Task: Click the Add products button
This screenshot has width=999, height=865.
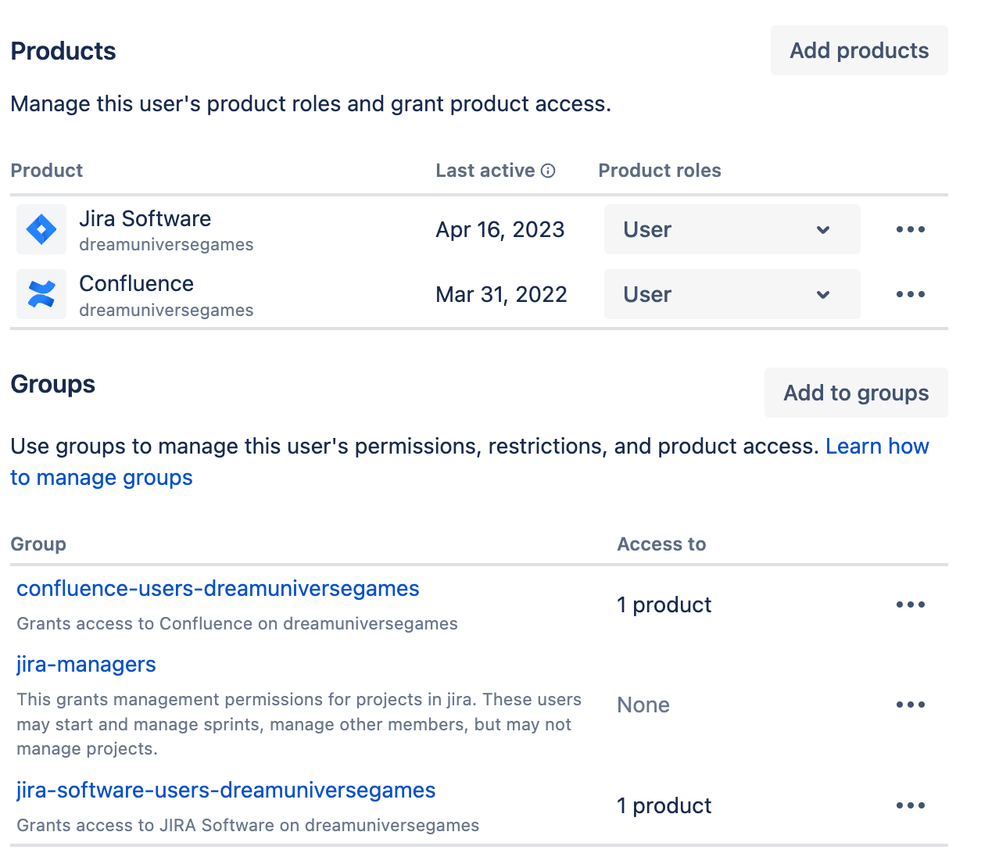Action: point(859,50)
